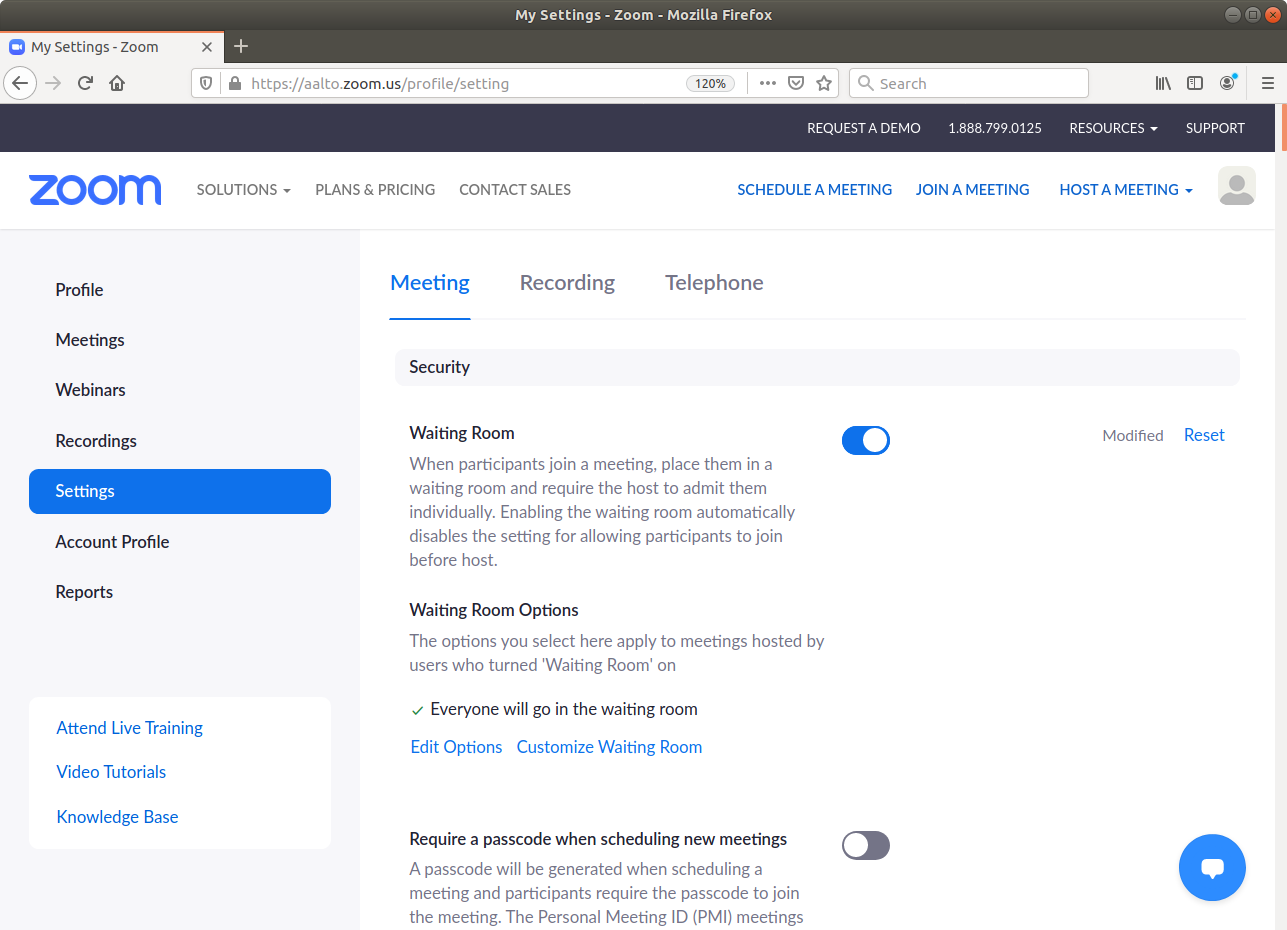Viewport: 1287px width, 930px height.
Task: Open the Host a Meeting dropdown
Action: coord(1125,190)
